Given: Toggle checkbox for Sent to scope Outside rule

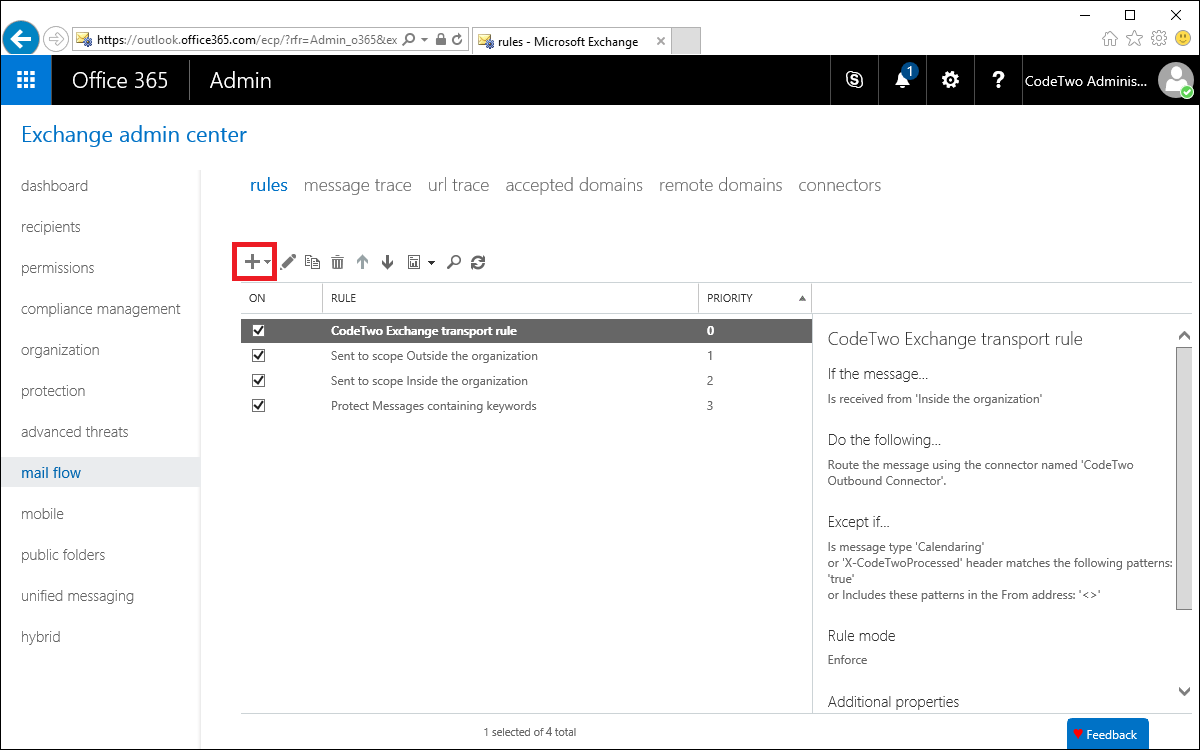Looking at the screenshot, I should tap(259, 355).
